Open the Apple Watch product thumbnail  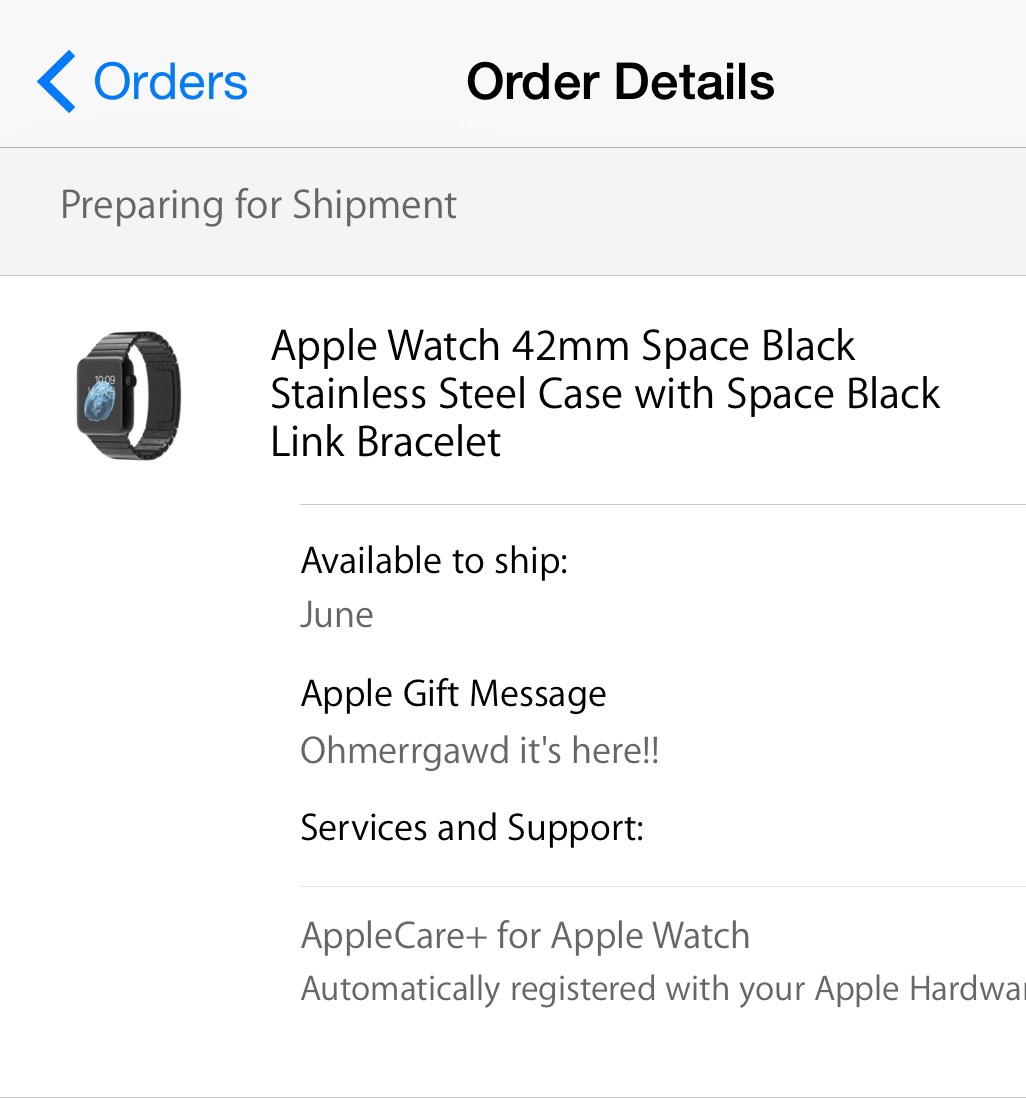click(x=128, y=396)
